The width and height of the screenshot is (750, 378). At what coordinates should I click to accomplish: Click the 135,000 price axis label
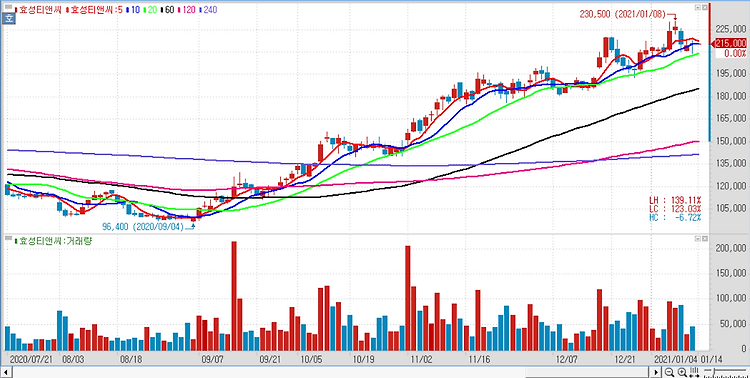click(730, 164)
